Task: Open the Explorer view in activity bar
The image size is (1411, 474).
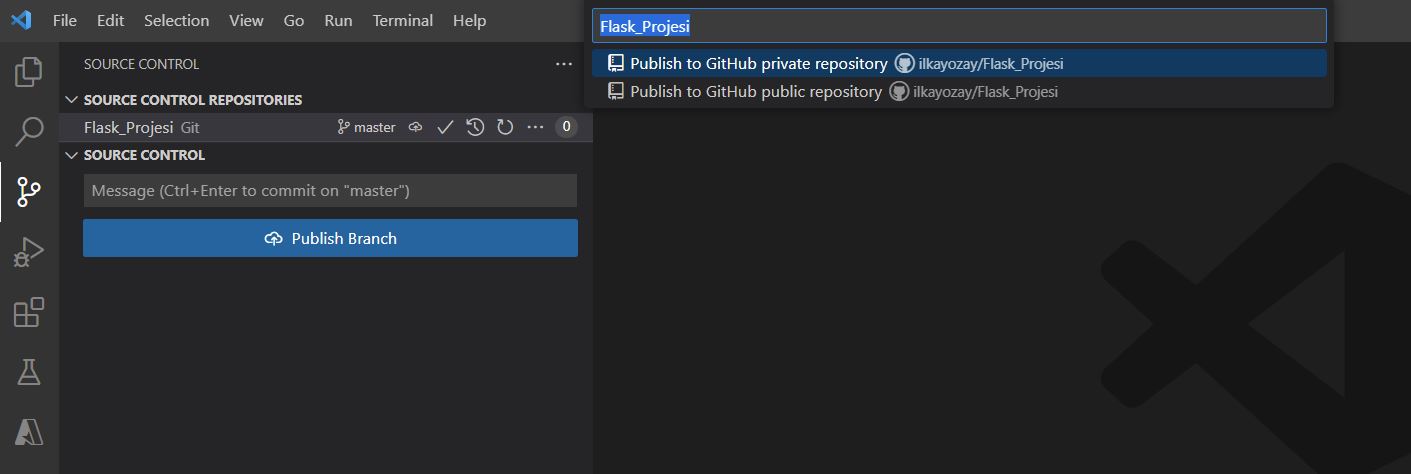Action: (29, 72)
